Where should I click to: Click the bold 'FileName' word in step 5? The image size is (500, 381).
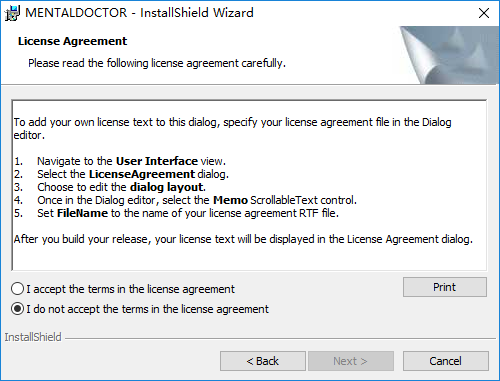(82, 213)
